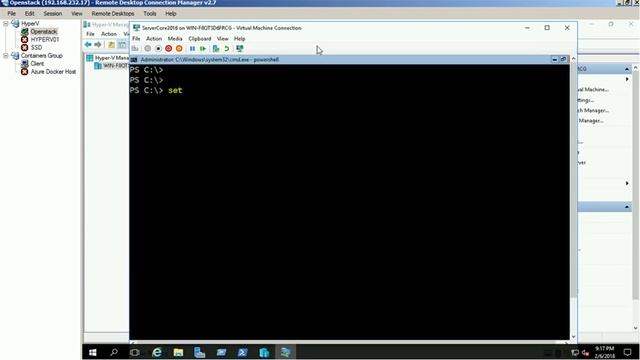Open the Remote Desktops menu

coord(113,13)
